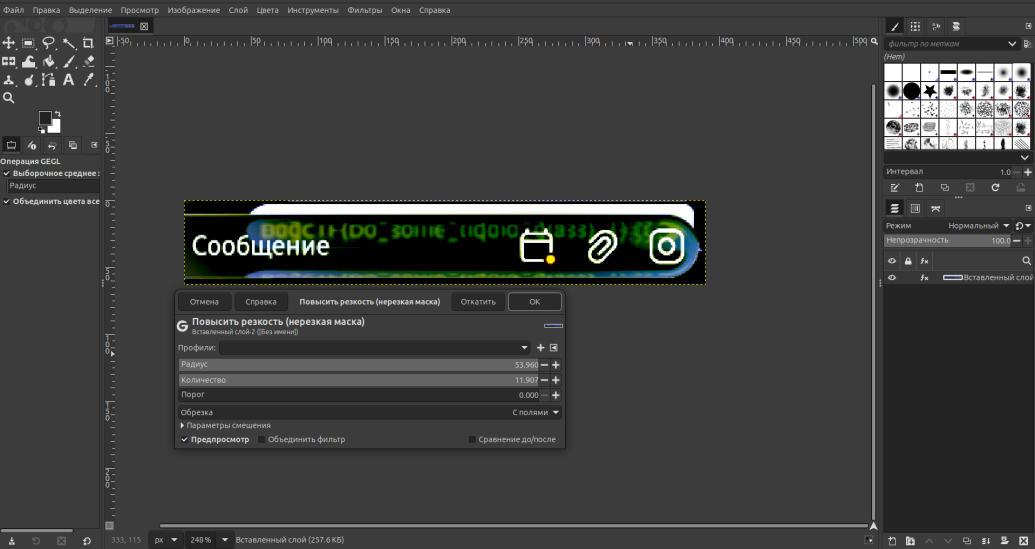
Task: Increase the Радиус value with plus
Action: pyautogui.click(x=556, y=365)
